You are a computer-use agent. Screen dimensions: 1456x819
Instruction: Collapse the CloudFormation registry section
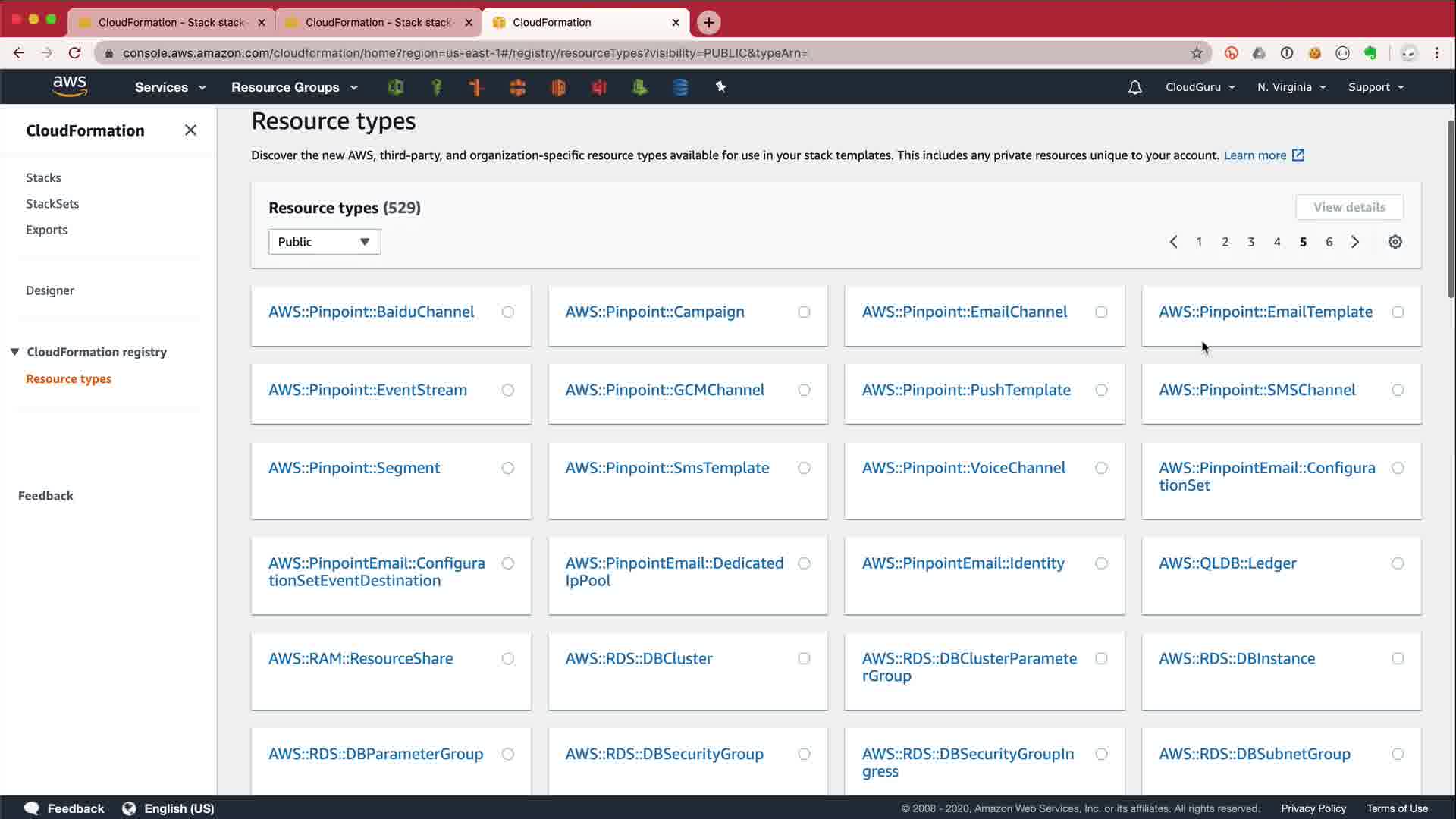tap(14, 352)
